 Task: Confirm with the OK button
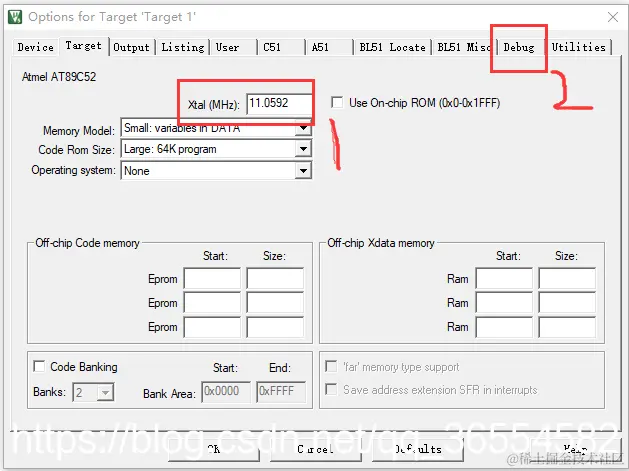[x=214, y=449]
